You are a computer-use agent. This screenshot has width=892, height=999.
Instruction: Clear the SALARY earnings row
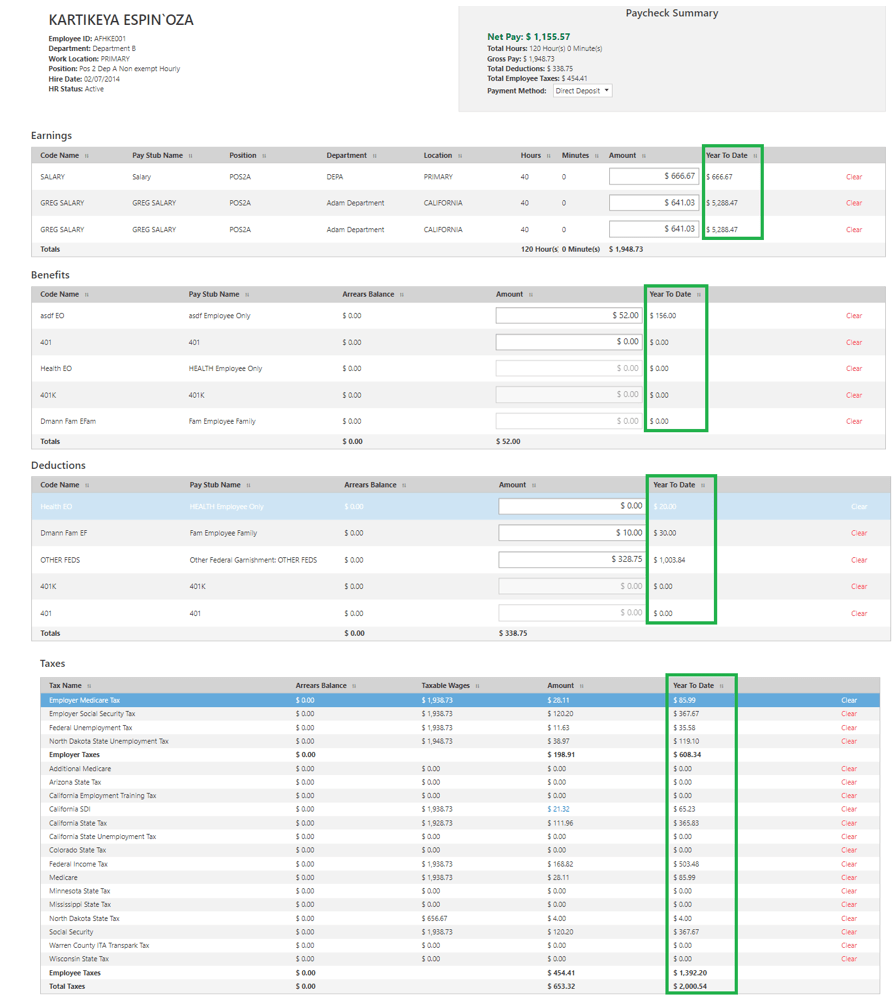coord(853,177)
